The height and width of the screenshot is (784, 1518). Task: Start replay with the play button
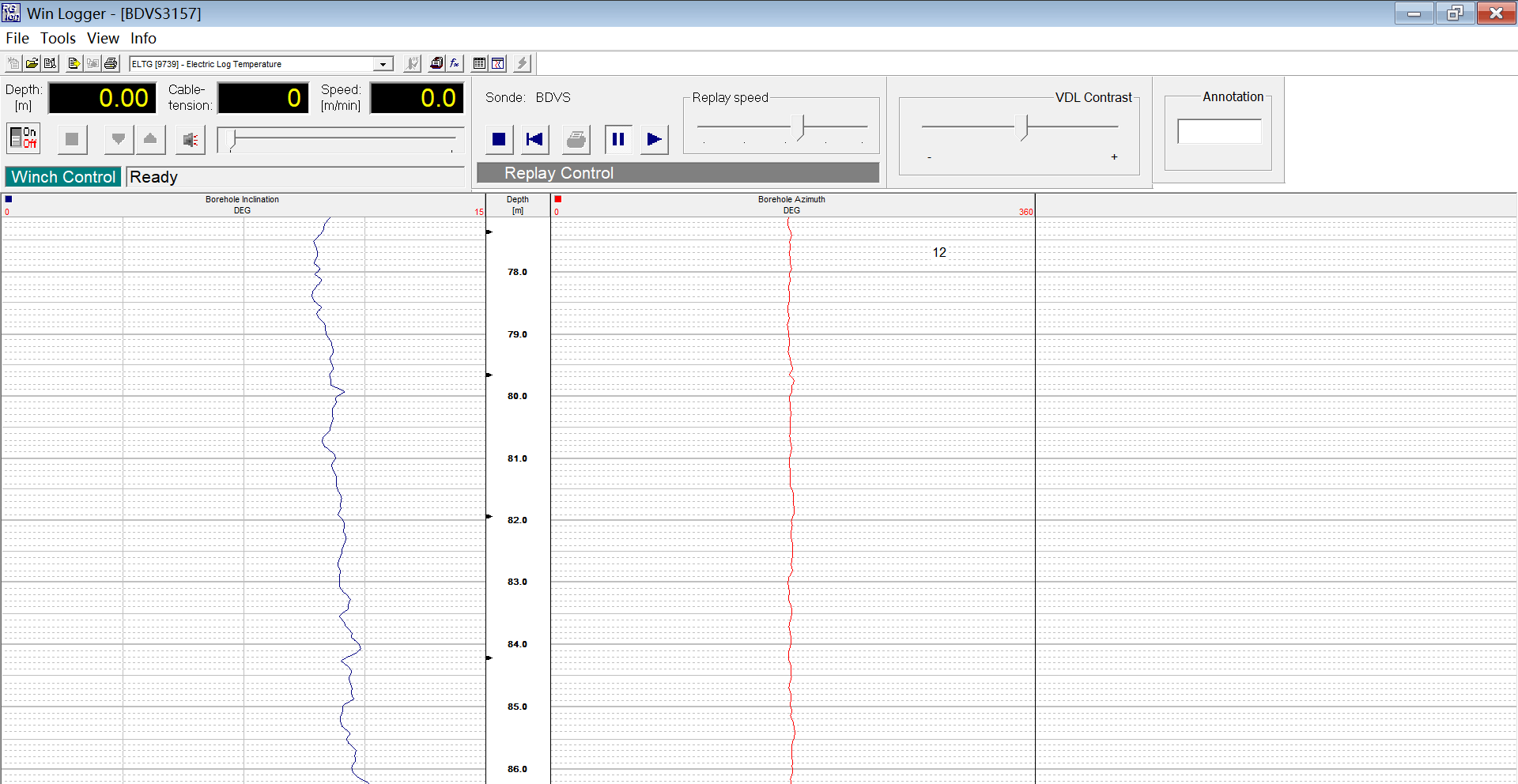tap(654, 140)
